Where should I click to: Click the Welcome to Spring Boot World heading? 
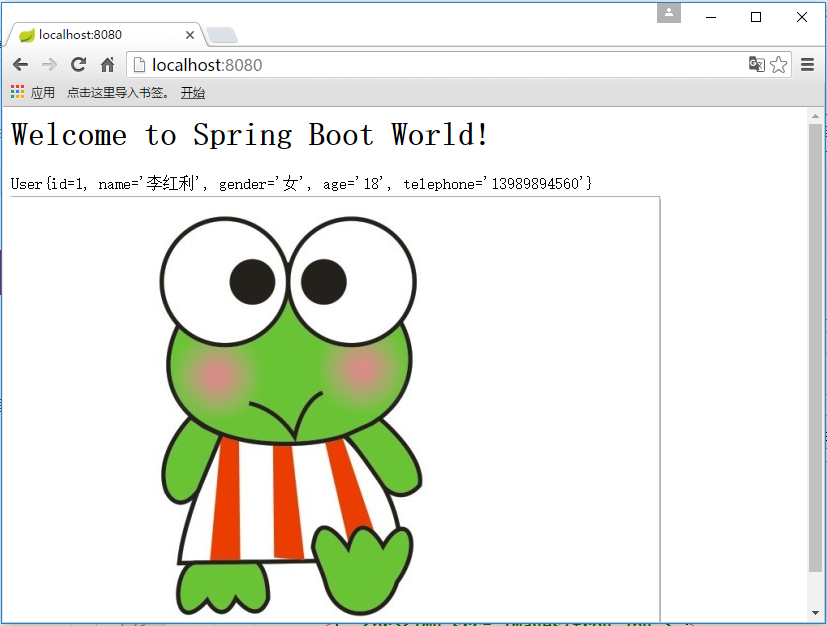pyautogui.click(x=249, y=135)
